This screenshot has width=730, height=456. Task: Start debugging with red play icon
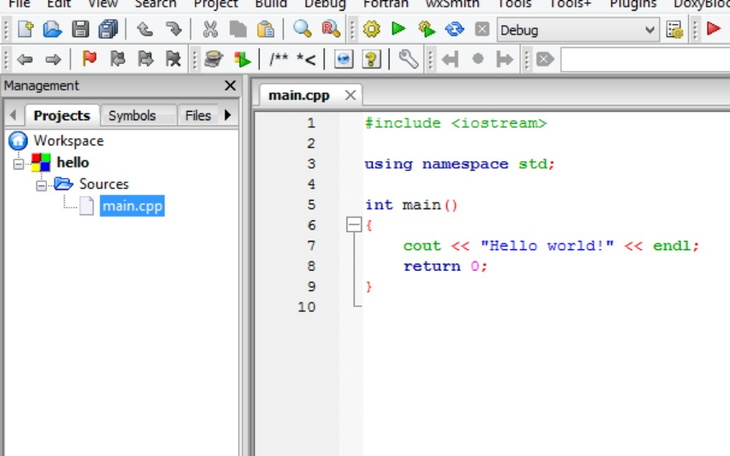(713, 30)
